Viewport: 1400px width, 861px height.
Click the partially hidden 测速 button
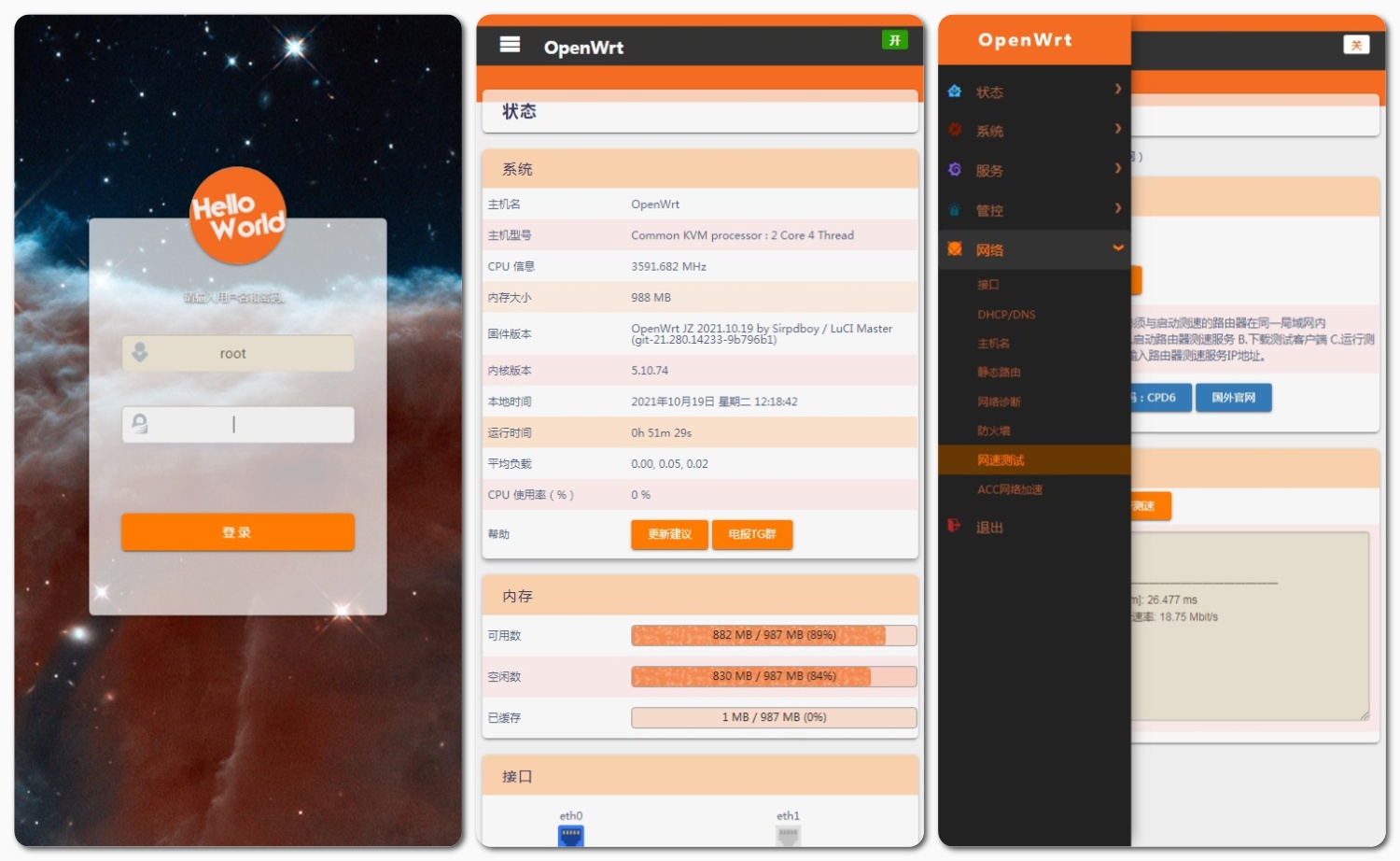1151,506
